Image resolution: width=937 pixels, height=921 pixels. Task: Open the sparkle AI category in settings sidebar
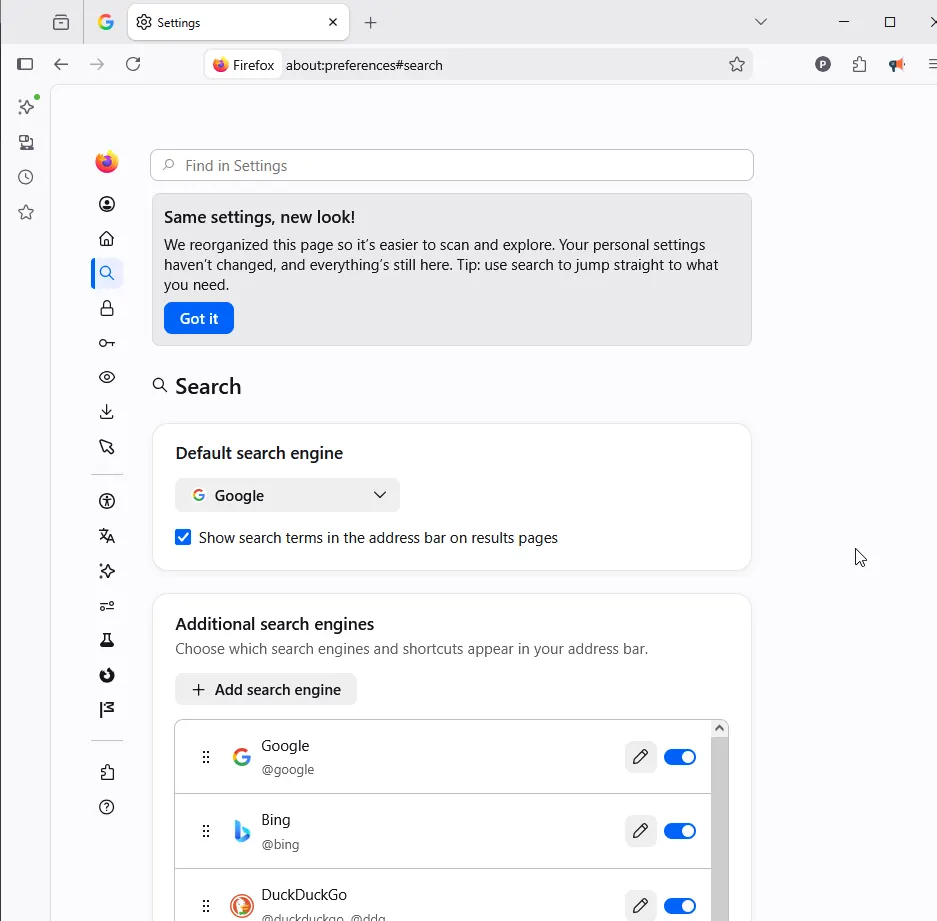107,571
